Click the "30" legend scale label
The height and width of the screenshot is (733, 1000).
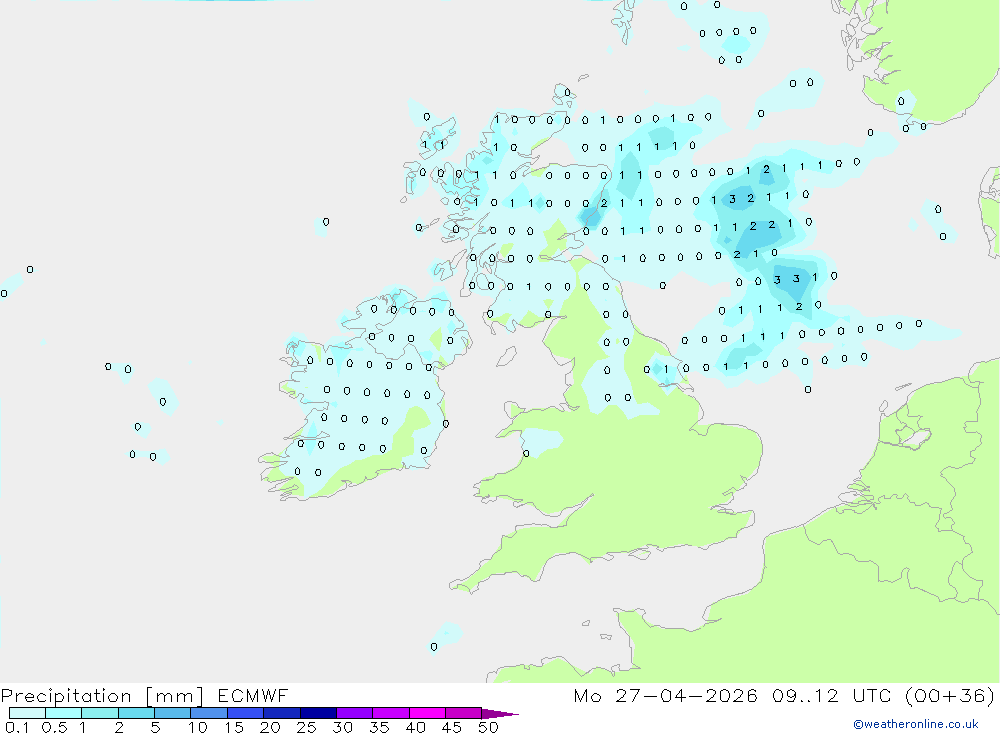point(342,727)
